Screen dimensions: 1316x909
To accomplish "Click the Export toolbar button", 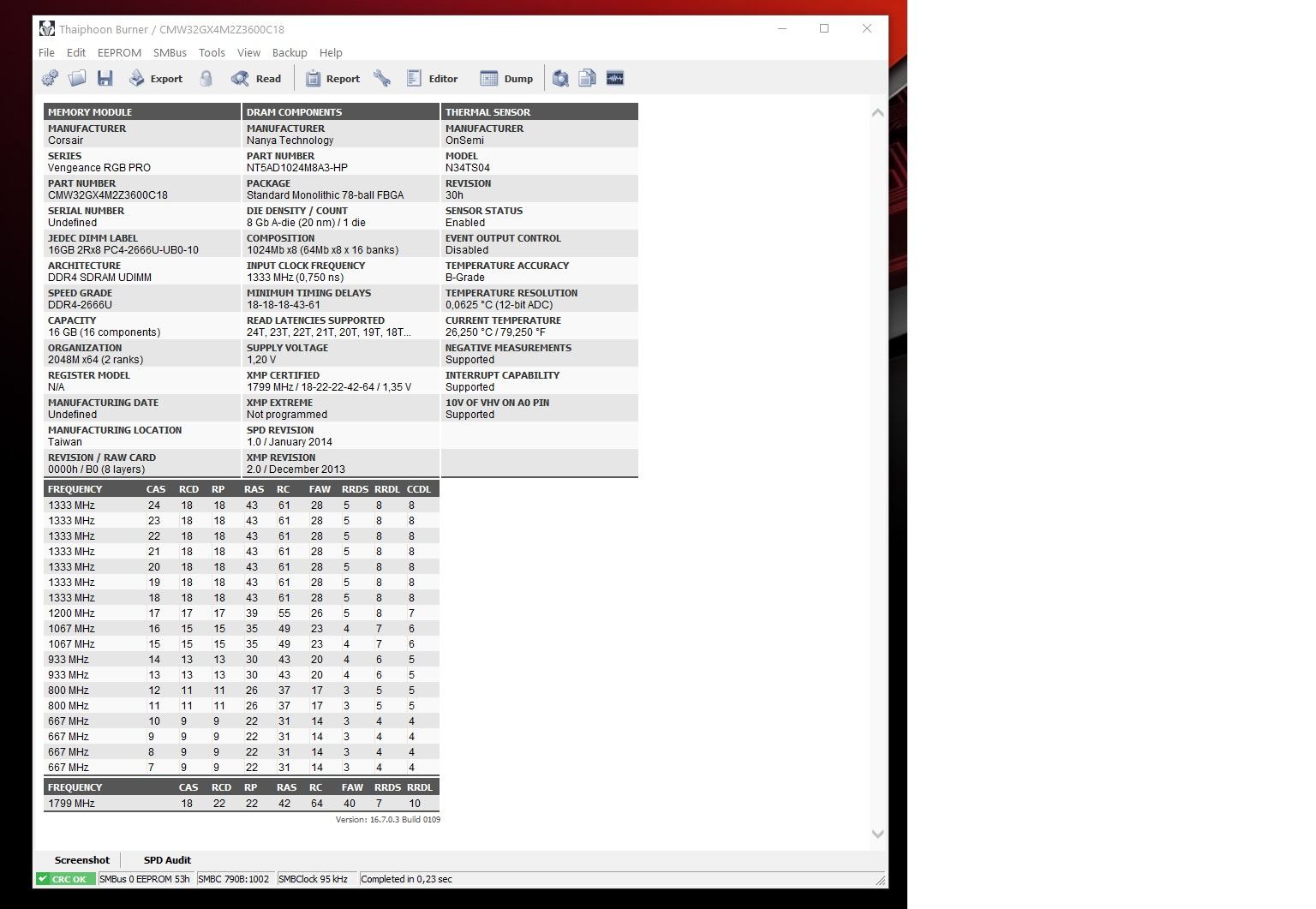I will tap(155, 78).
